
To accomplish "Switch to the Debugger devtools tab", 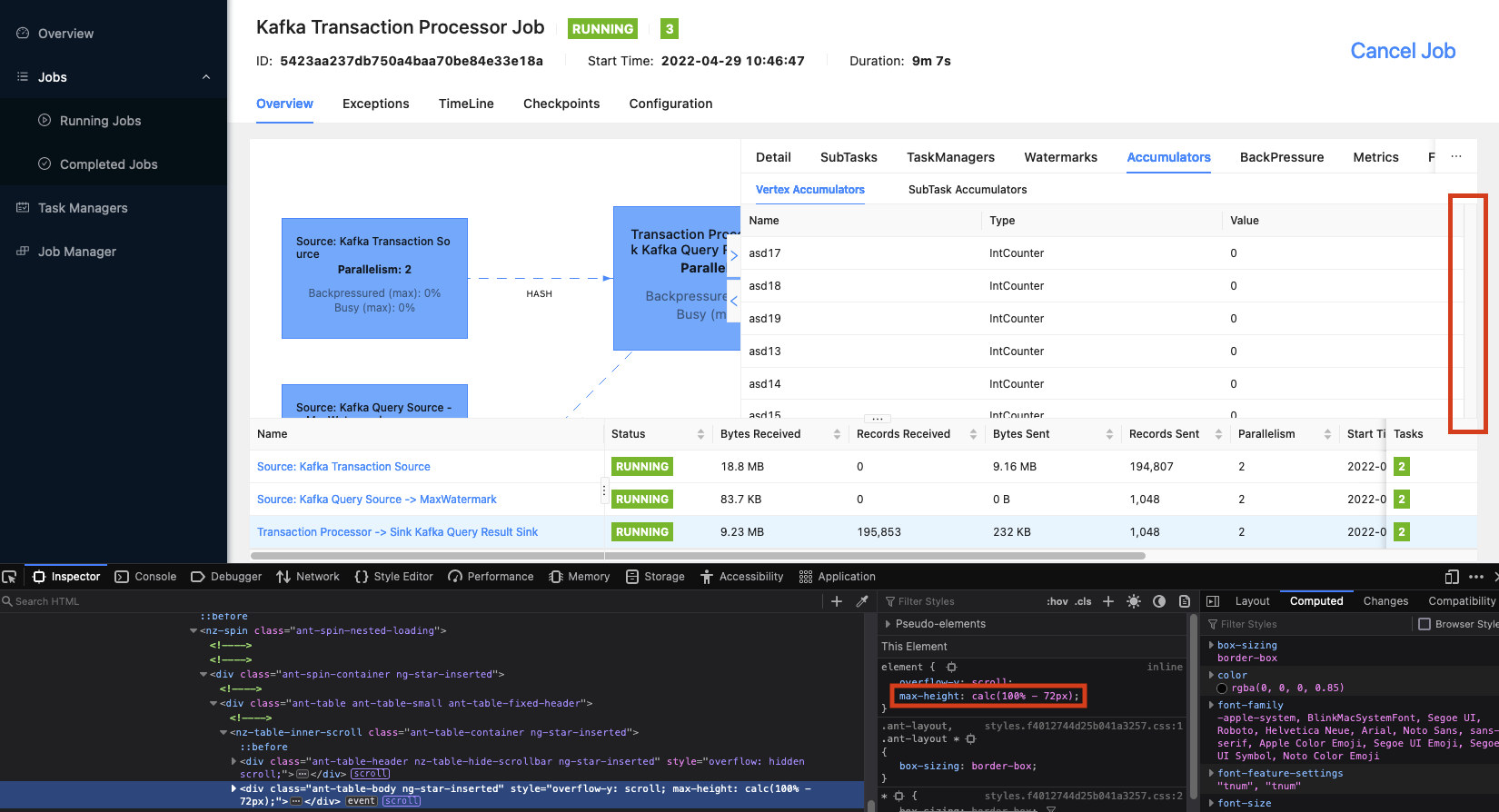I will 226,577.
